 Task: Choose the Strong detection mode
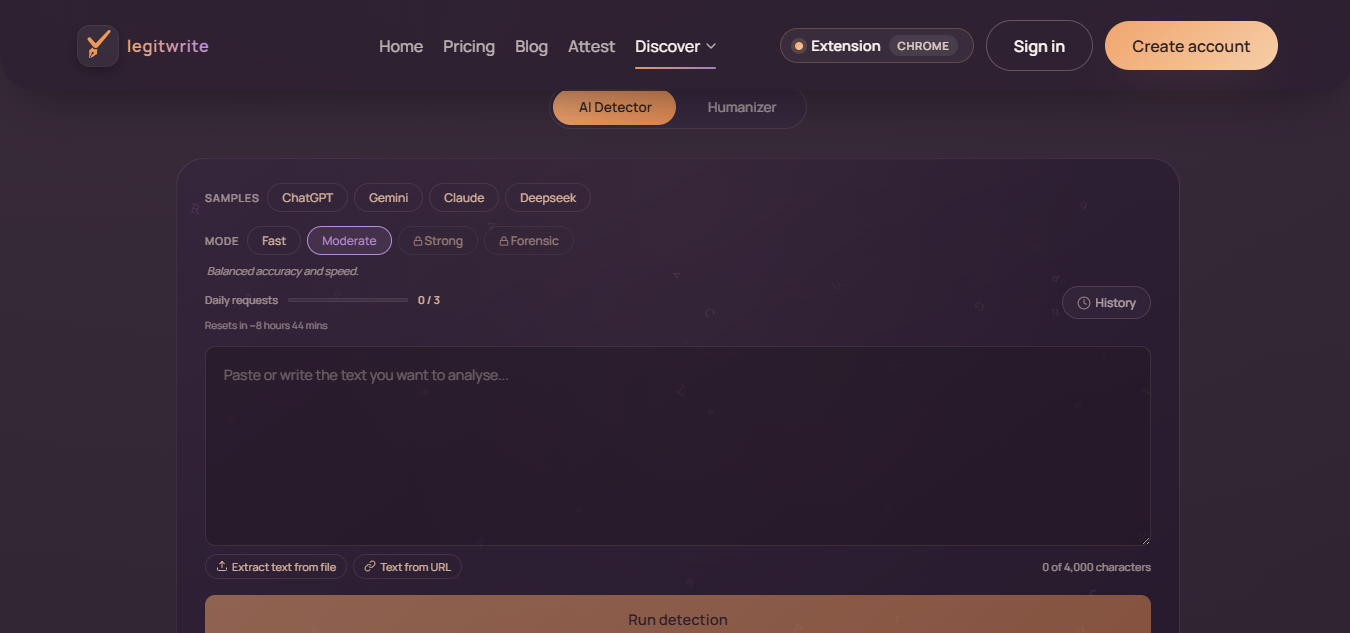[x=438, y=241]
